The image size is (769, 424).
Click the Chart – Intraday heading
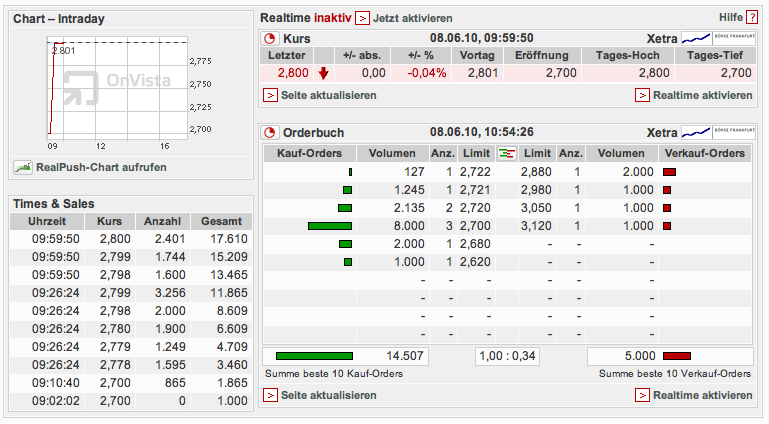coord(59,19)
